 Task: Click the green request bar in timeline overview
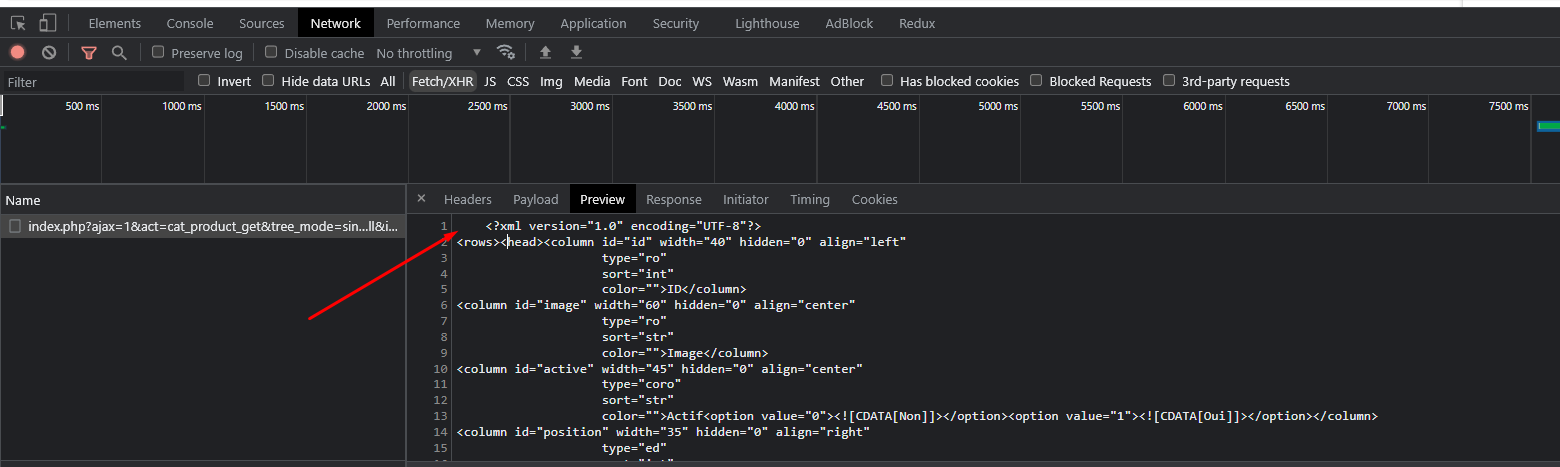click(1548, 126)
